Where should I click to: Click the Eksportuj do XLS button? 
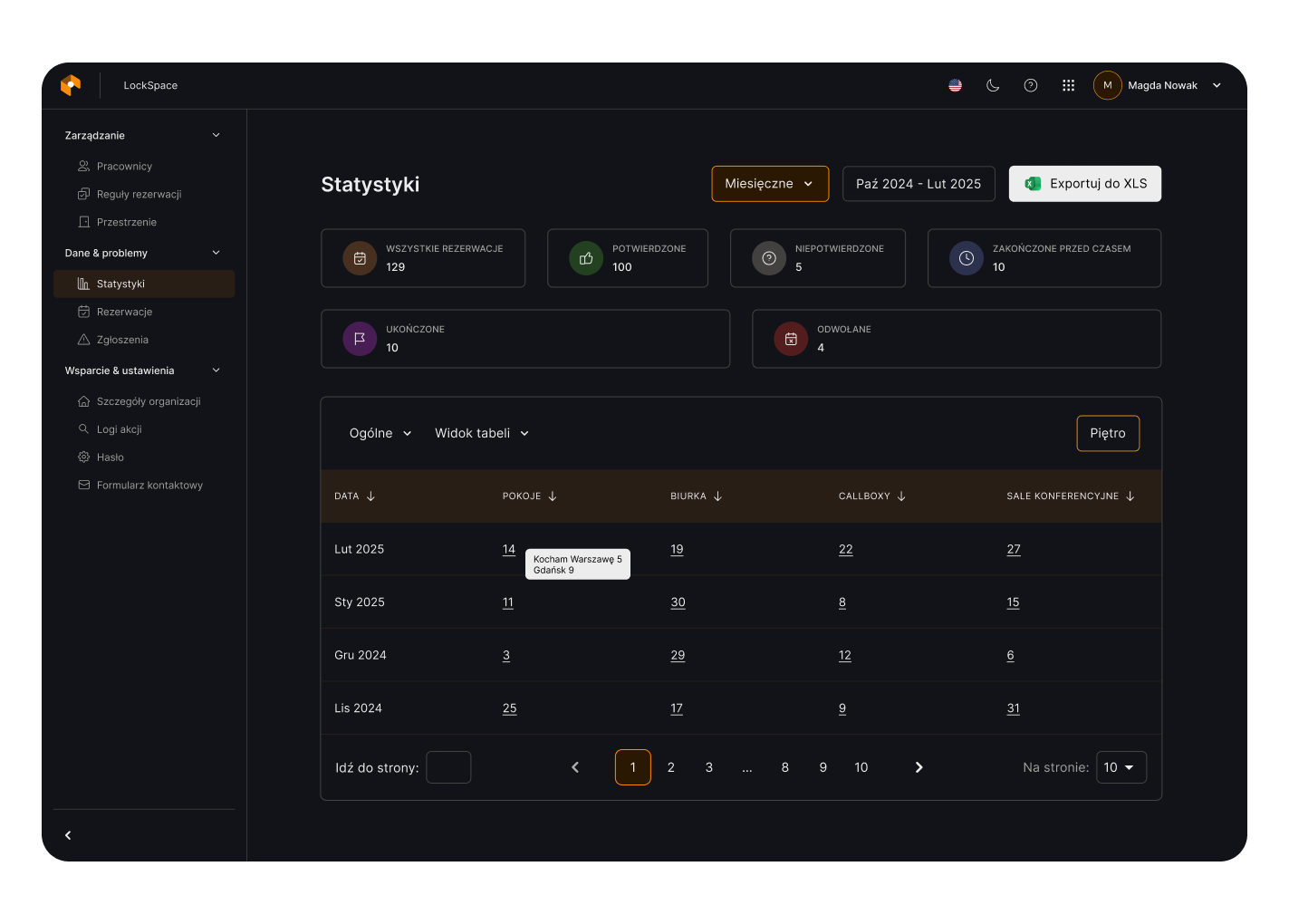coord(1085,184)
